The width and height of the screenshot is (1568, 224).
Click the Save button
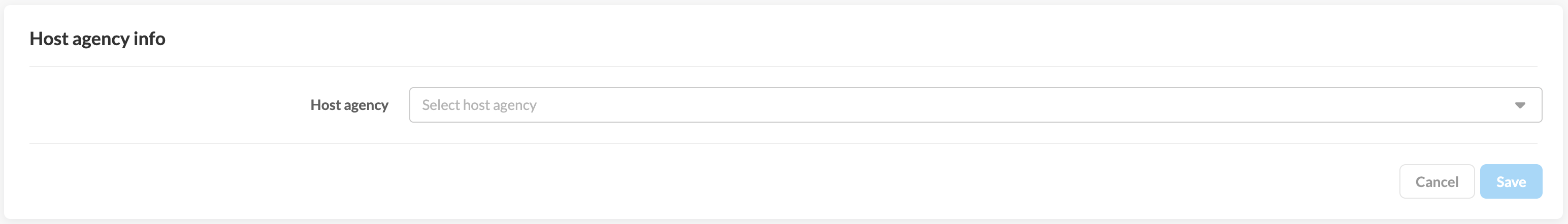(1510, 181)
